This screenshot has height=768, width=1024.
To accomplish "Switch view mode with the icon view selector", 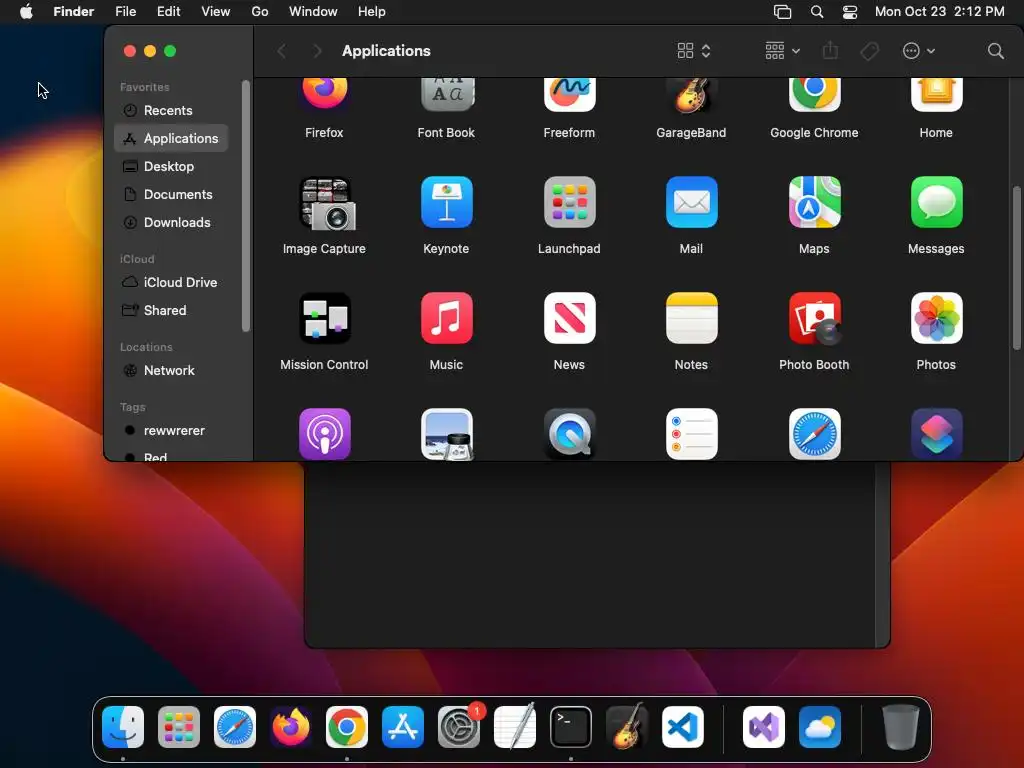I will (x=694, y=51).
